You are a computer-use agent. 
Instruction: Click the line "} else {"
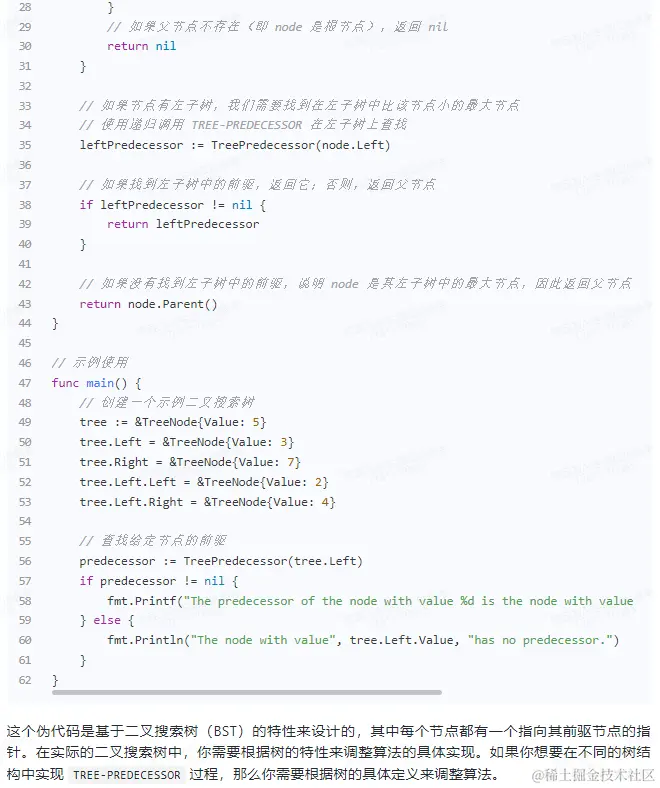(107, 621)
